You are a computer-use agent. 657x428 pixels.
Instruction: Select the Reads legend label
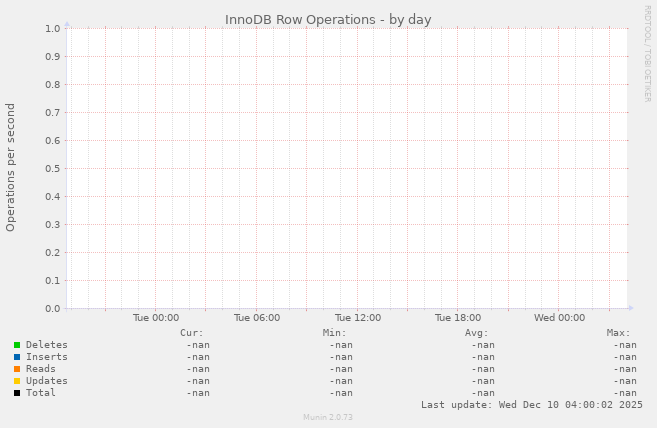pos(41,368)
